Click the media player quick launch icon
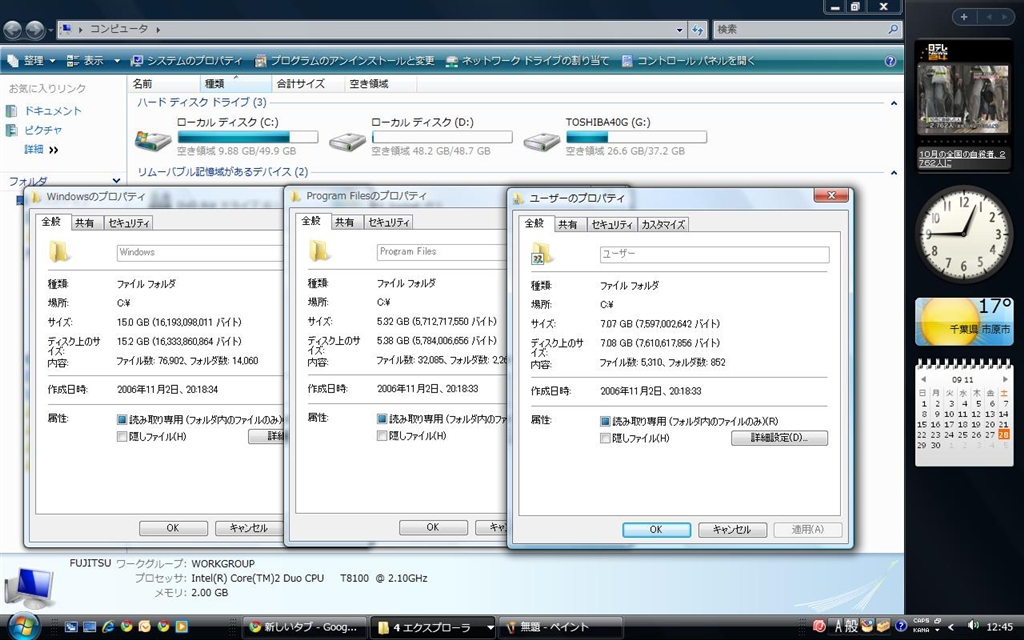The image size is (1024, 640). [x=181, y=627]
